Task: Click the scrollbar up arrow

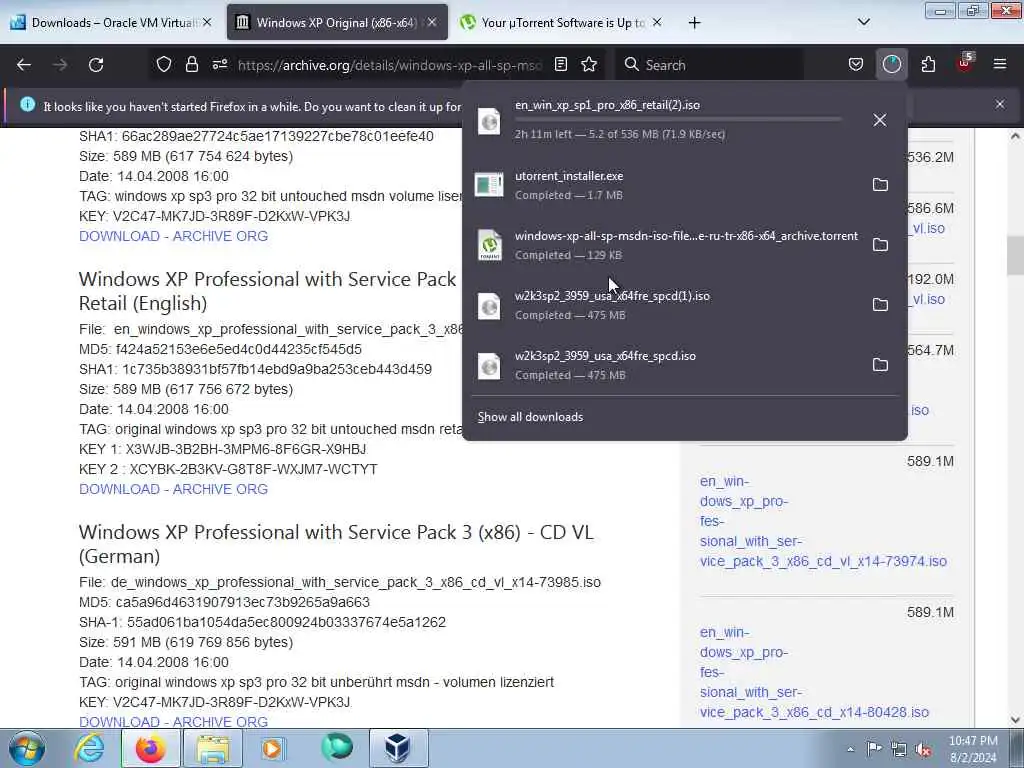Action: point(1014,136)
